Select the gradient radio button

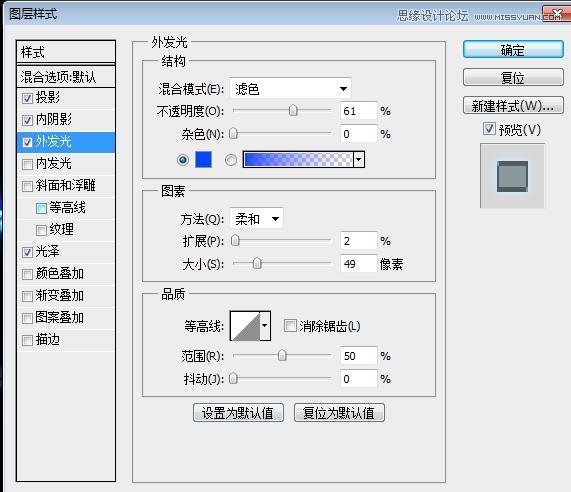click(231, 160)
